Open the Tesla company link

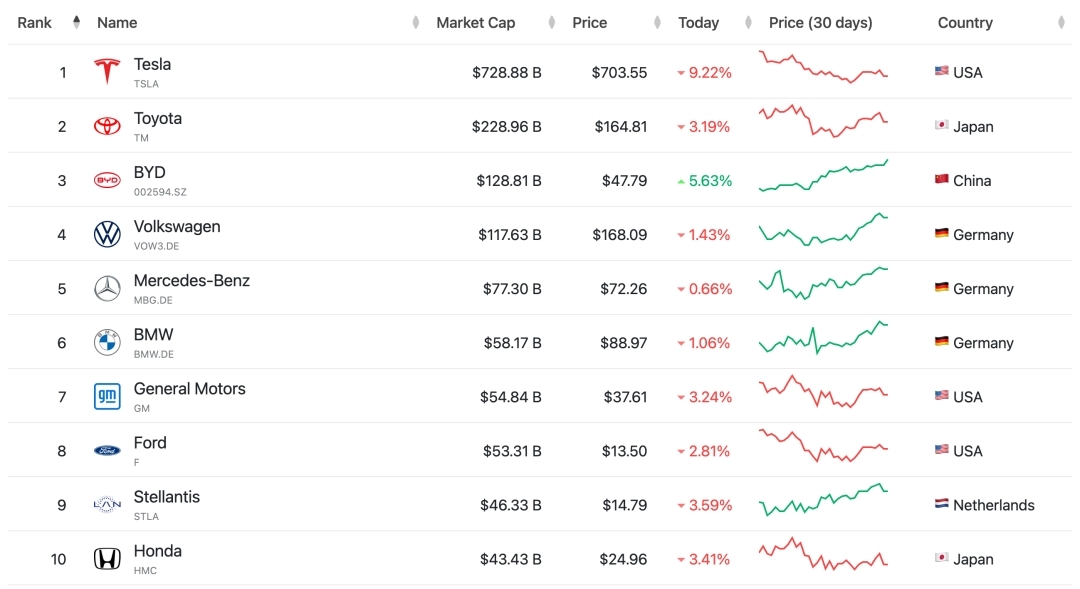tap(152, 64)
